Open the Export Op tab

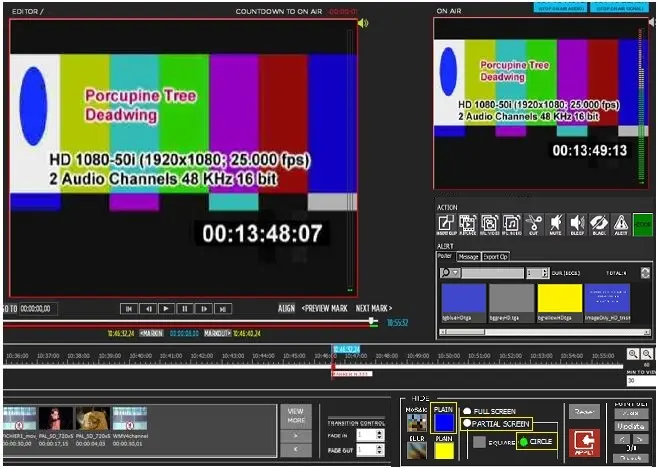(496, 257)
